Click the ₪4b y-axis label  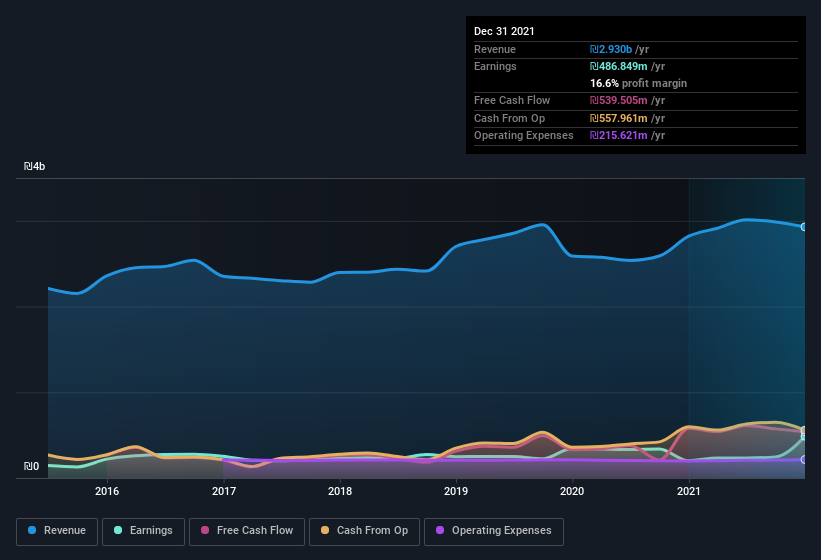[x=35, y=166]
